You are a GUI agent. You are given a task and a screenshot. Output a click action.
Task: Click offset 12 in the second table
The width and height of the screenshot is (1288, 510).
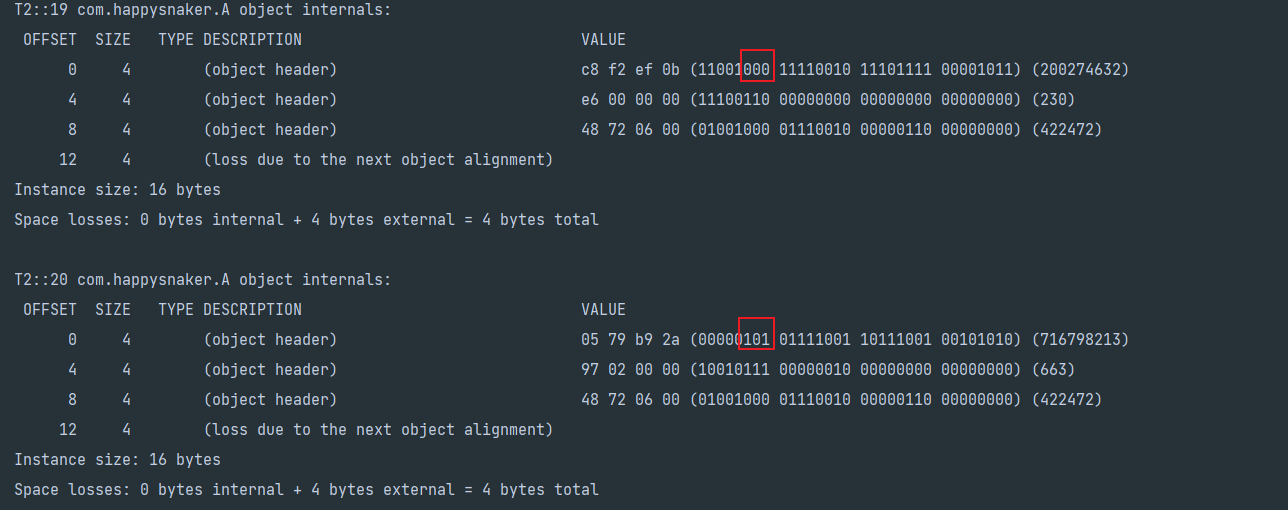click(68, 430)
